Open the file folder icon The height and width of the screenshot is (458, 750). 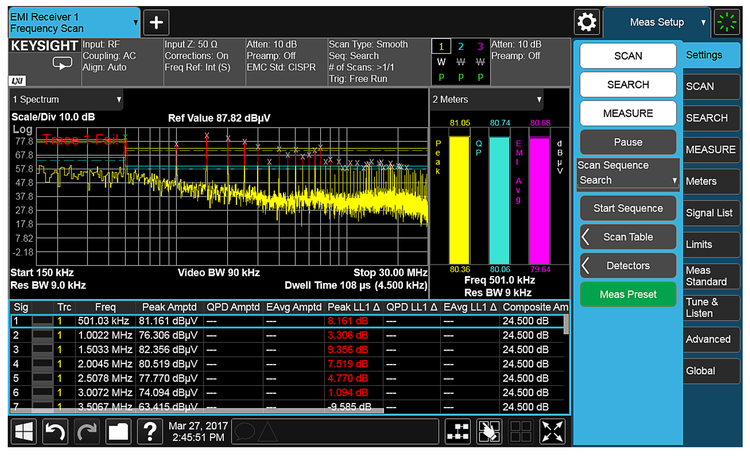click(119, 432)
